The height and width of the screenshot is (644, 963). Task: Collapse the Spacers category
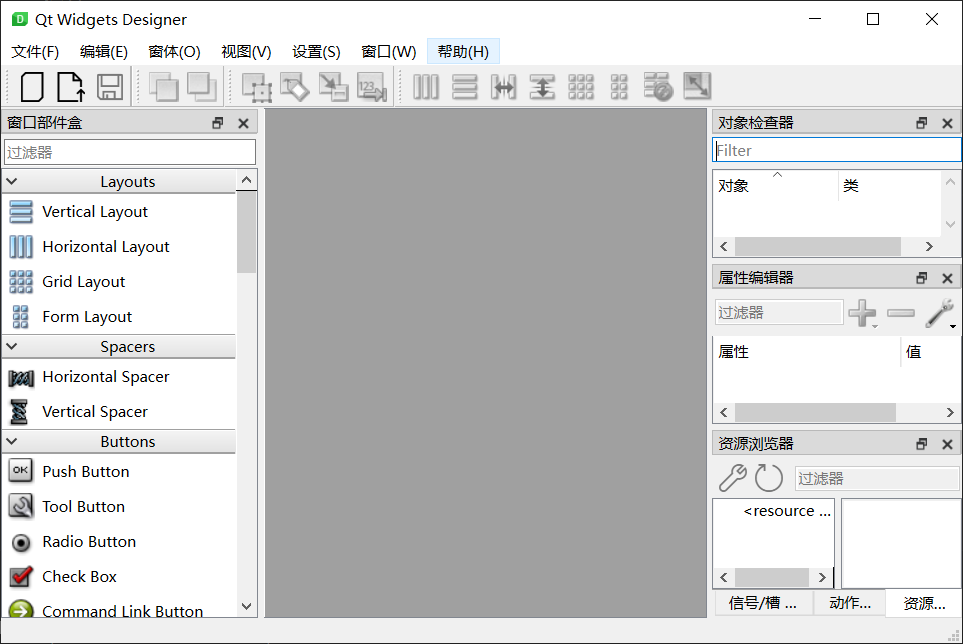point(12,347)
